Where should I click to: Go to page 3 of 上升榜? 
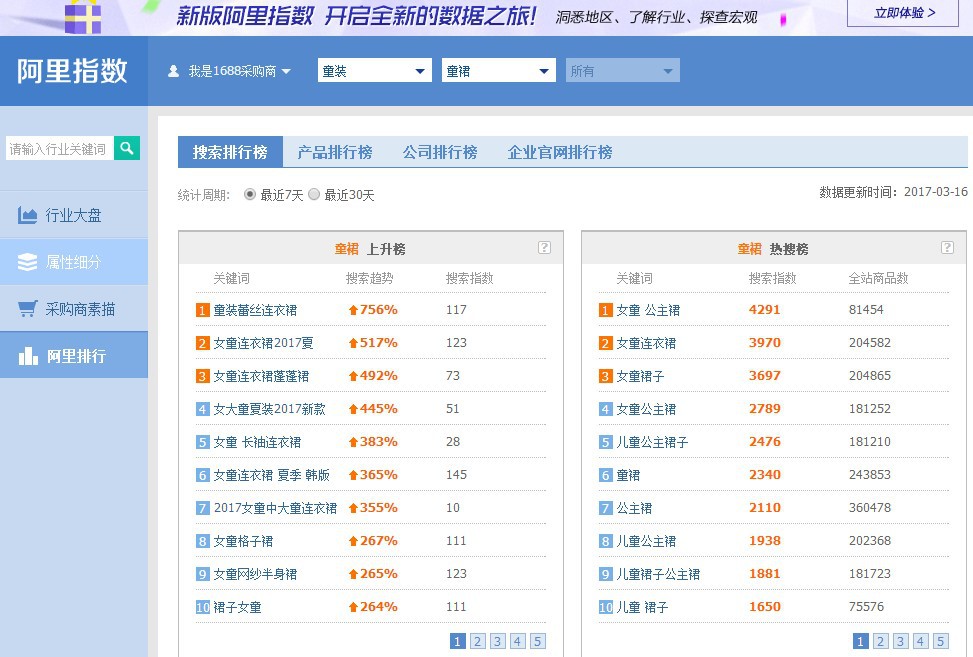(497, 641)
